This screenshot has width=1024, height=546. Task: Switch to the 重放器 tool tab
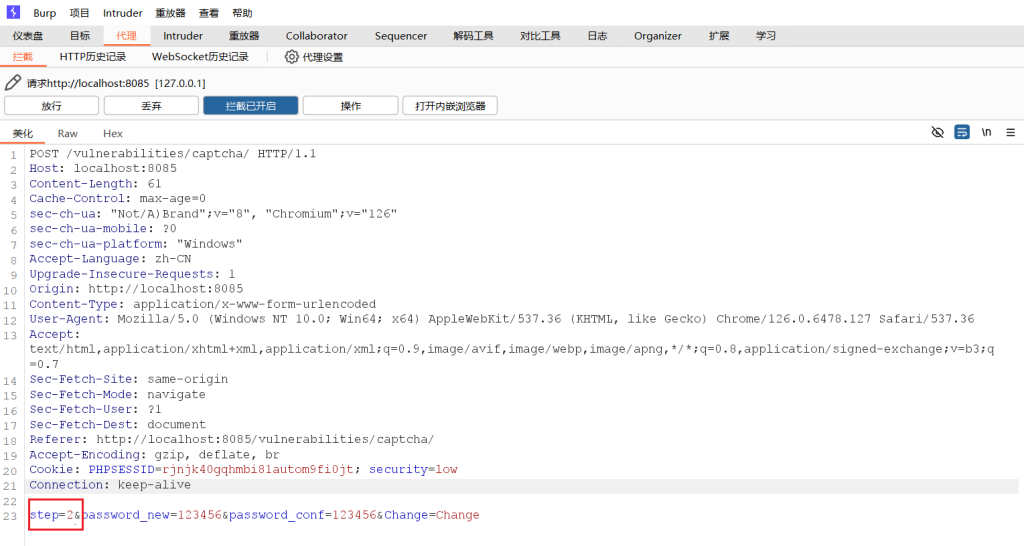pos(244,36)
